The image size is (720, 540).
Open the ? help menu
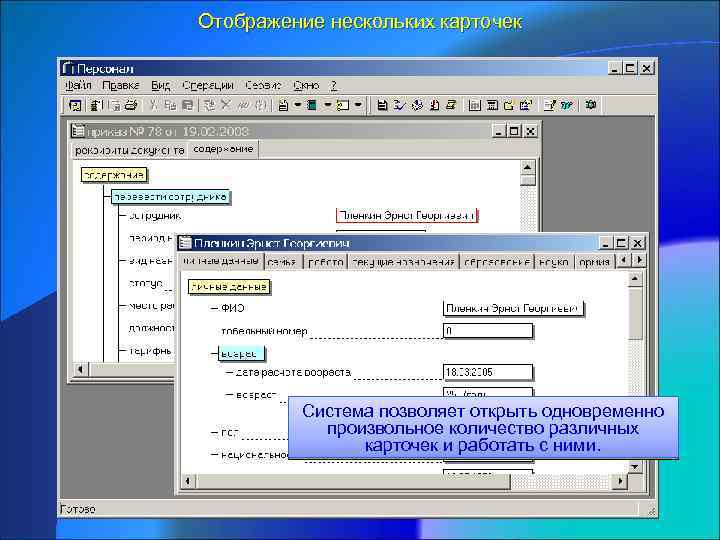(x=334, y=85)
